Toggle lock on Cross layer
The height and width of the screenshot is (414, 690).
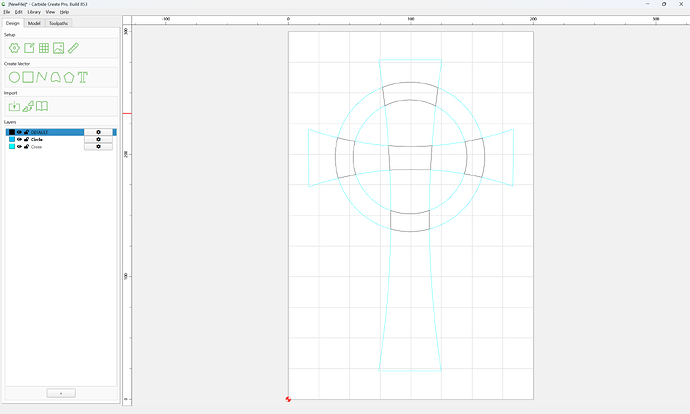pos(26,147)
